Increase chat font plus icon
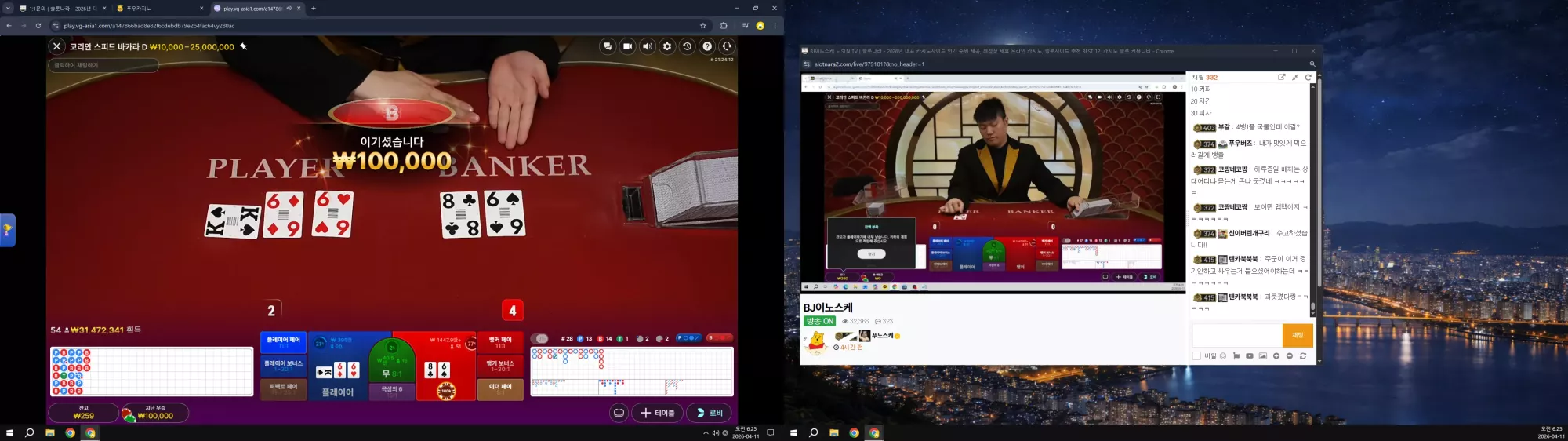 [1276, 355]
